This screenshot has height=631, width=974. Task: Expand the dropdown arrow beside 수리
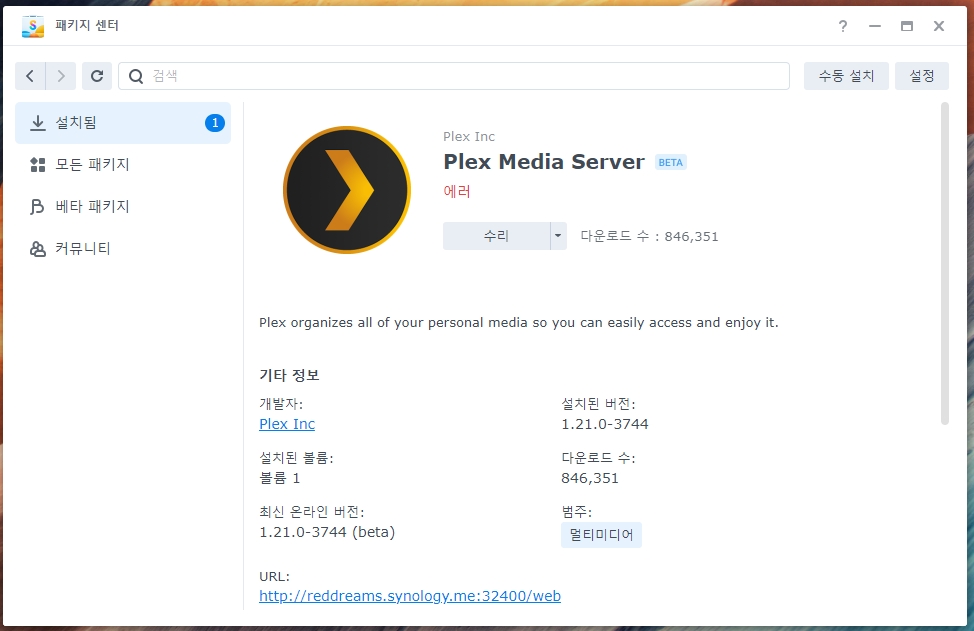click(x=558, y=236)
